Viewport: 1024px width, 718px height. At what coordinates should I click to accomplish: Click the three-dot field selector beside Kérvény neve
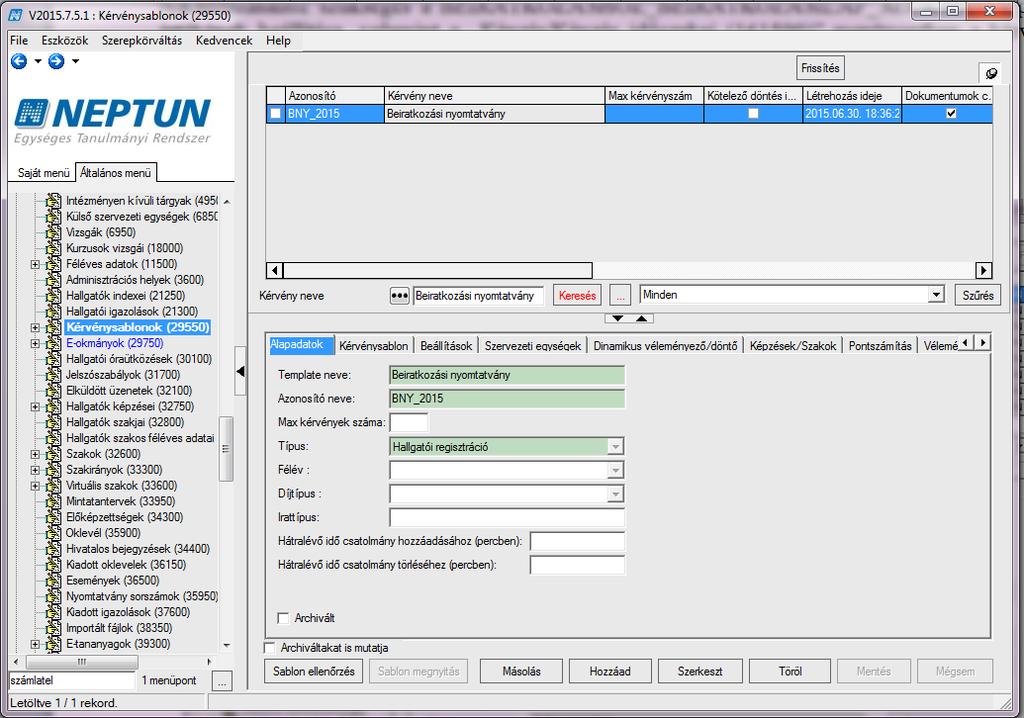[399, 295]
